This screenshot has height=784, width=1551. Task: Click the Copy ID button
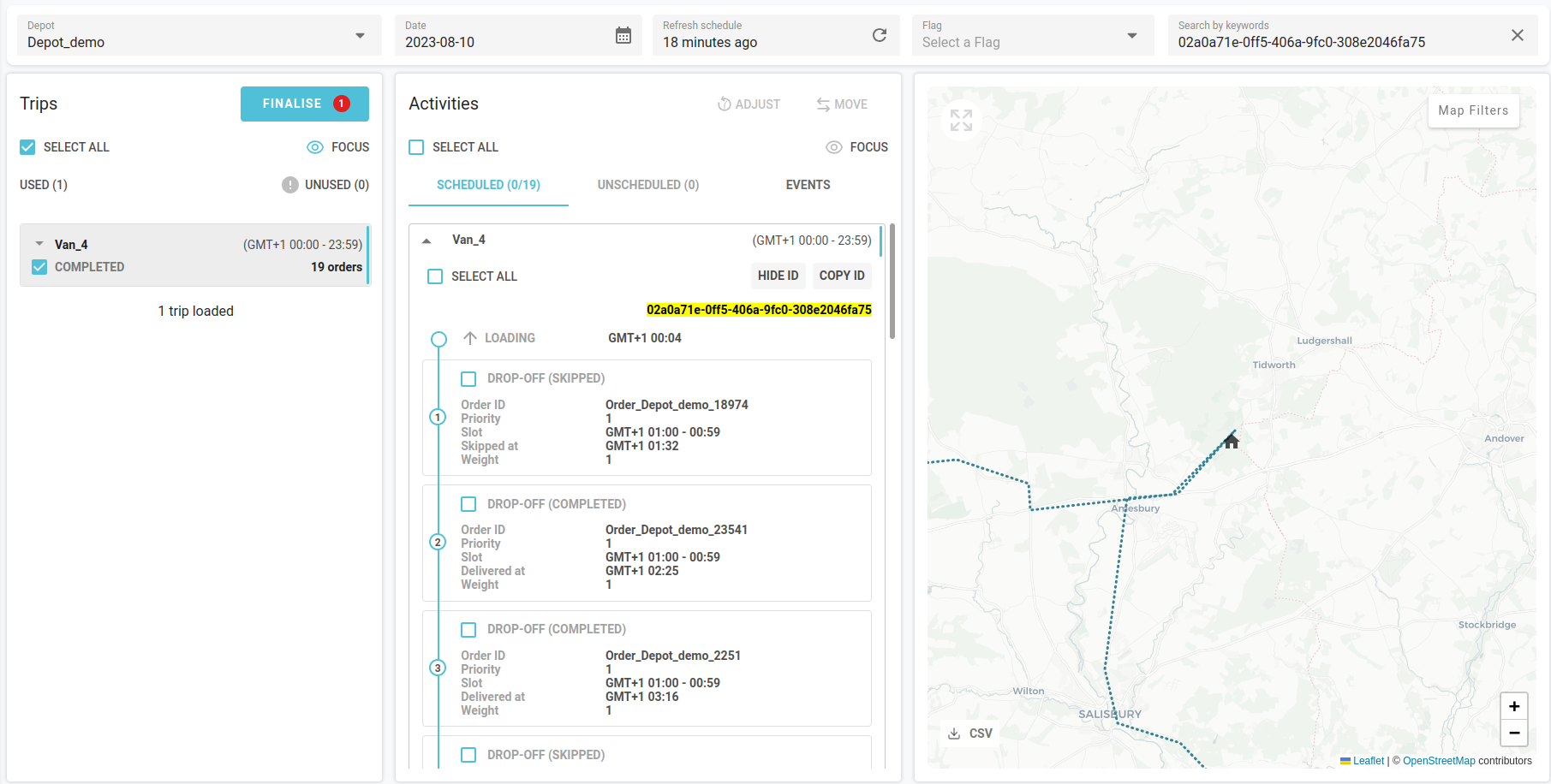(841, 276)
